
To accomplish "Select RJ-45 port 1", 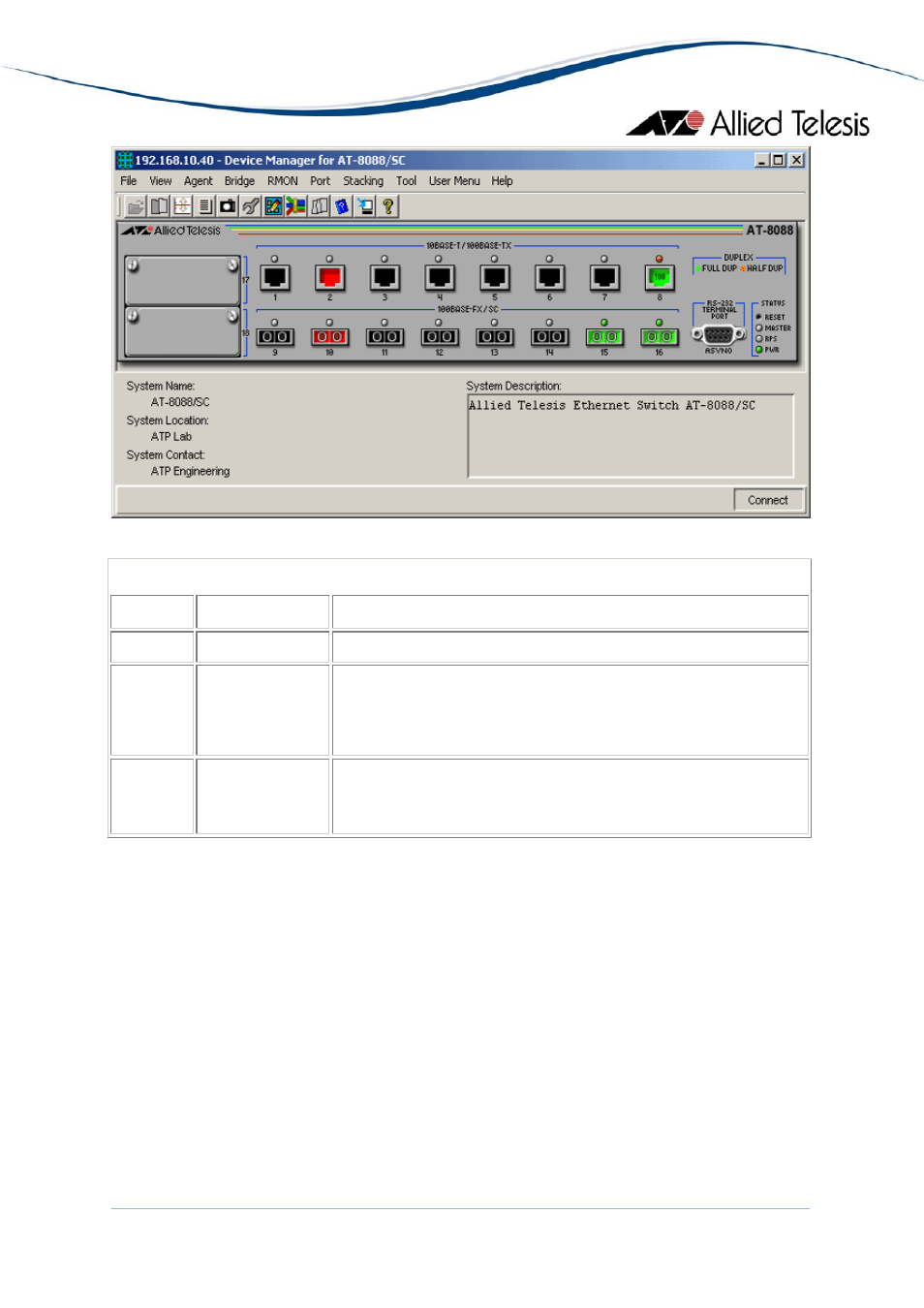I will [x=275, y=278].
